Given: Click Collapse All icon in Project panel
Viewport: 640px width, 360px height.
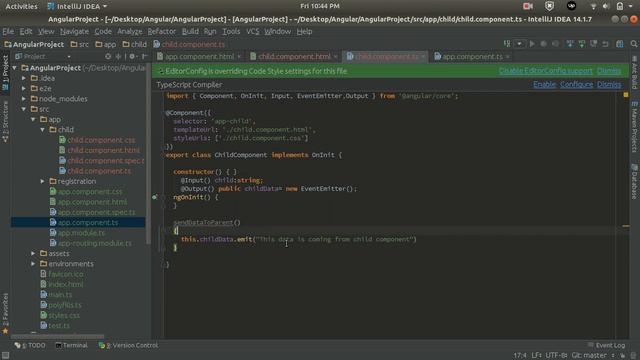Looking at the screenshot, I should 118,56.
